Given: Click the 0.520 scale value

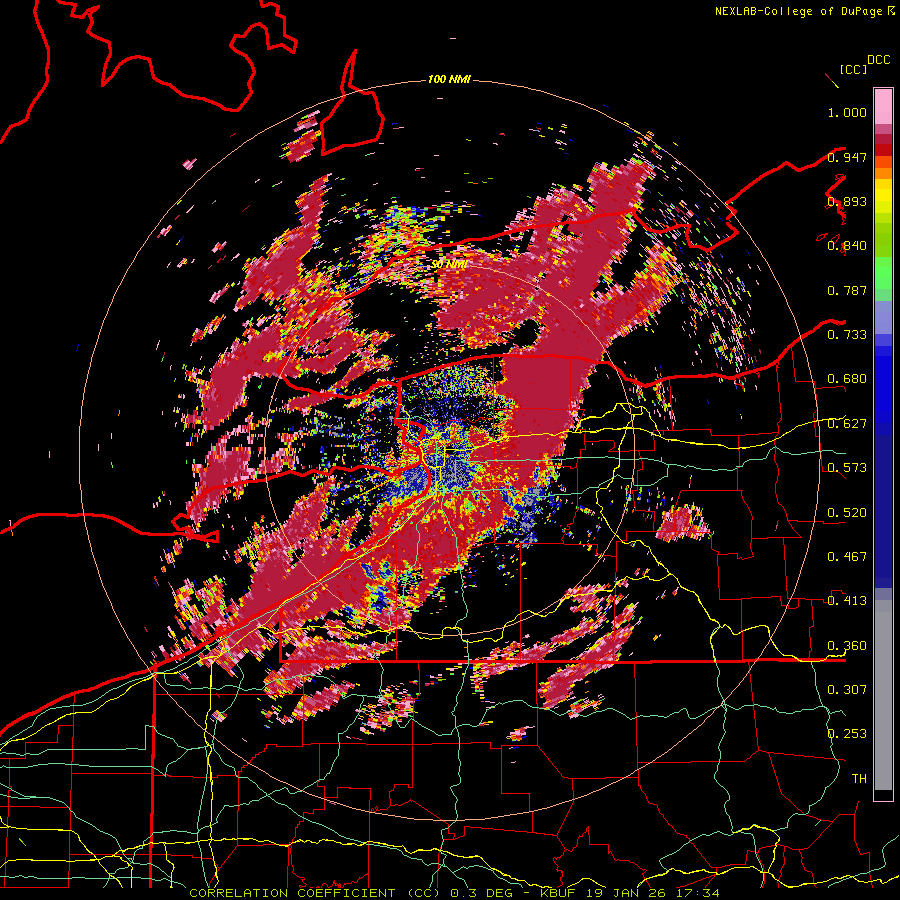Looking at the screenshot, I should coord(847,513).
